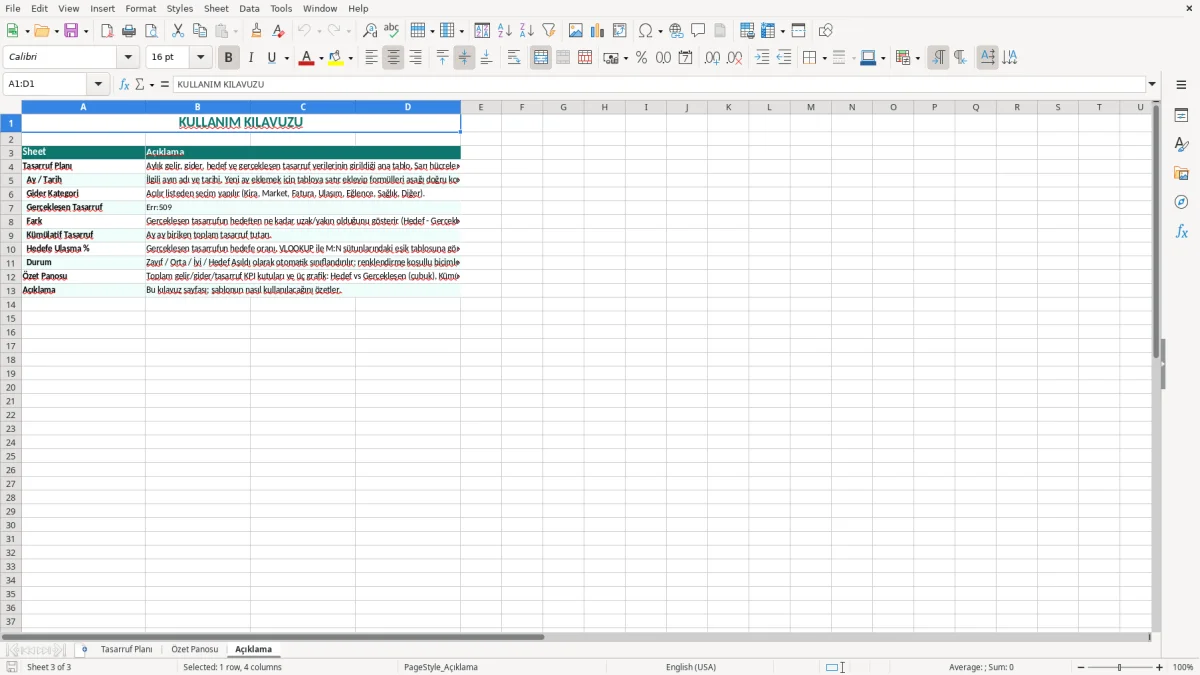Click zoom in plus button
The height and width of the screenshot is (675, 1200).
tap(1160, 667)
